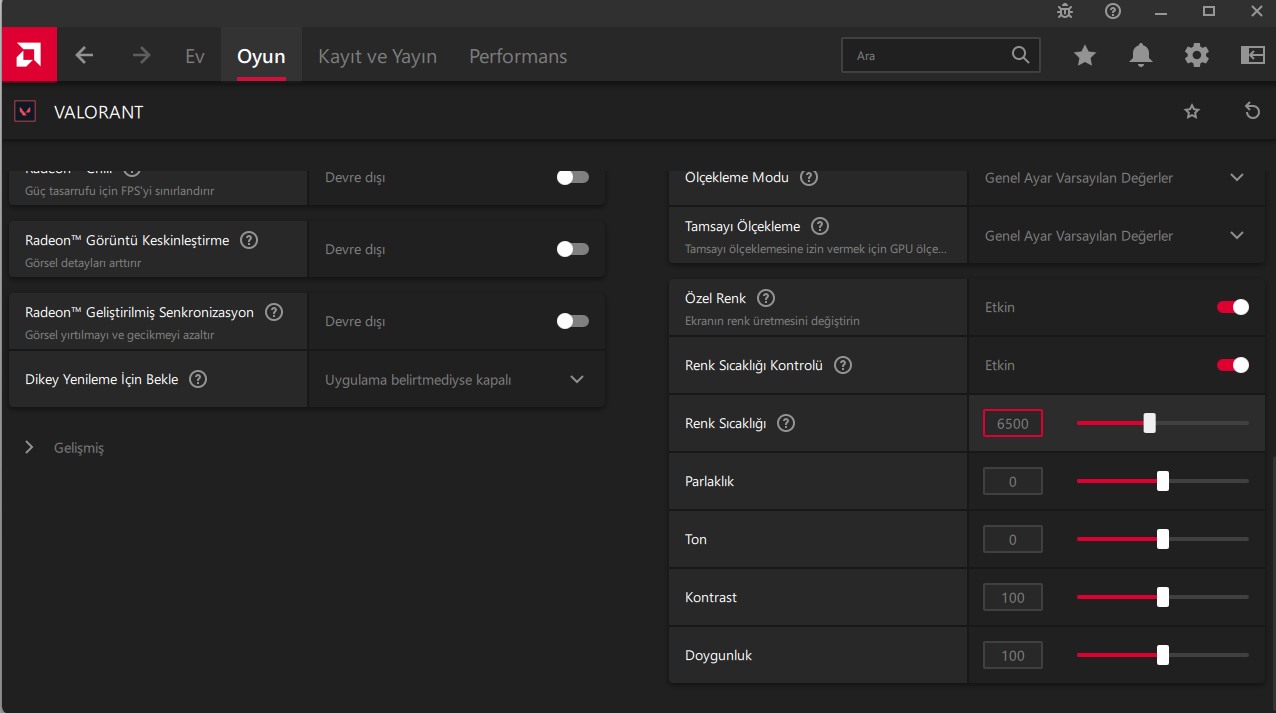This screenshot has height=713, width=1276.
Task: Favorite VALORANT with the star outline icon
Action: pyautogui.click(x=1192, y=112)
